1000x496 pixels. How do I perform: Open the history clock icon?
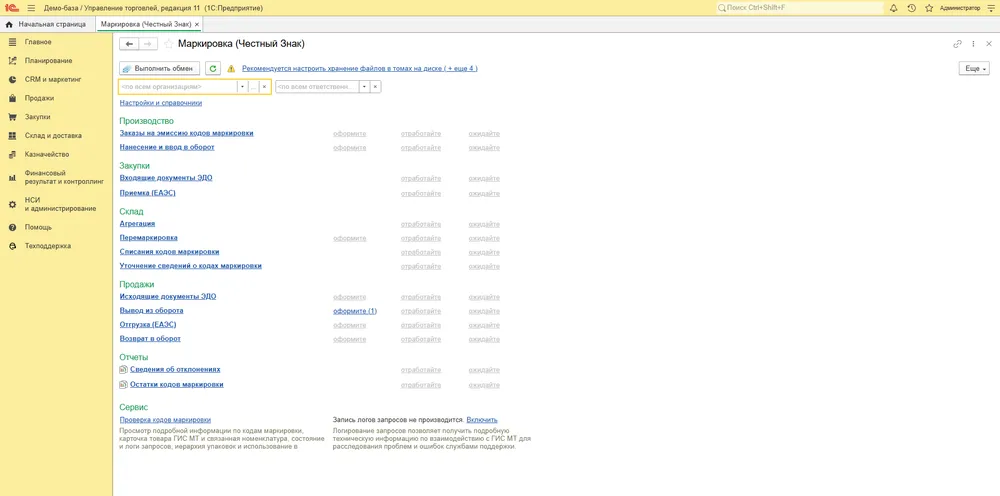coord(911,8)
